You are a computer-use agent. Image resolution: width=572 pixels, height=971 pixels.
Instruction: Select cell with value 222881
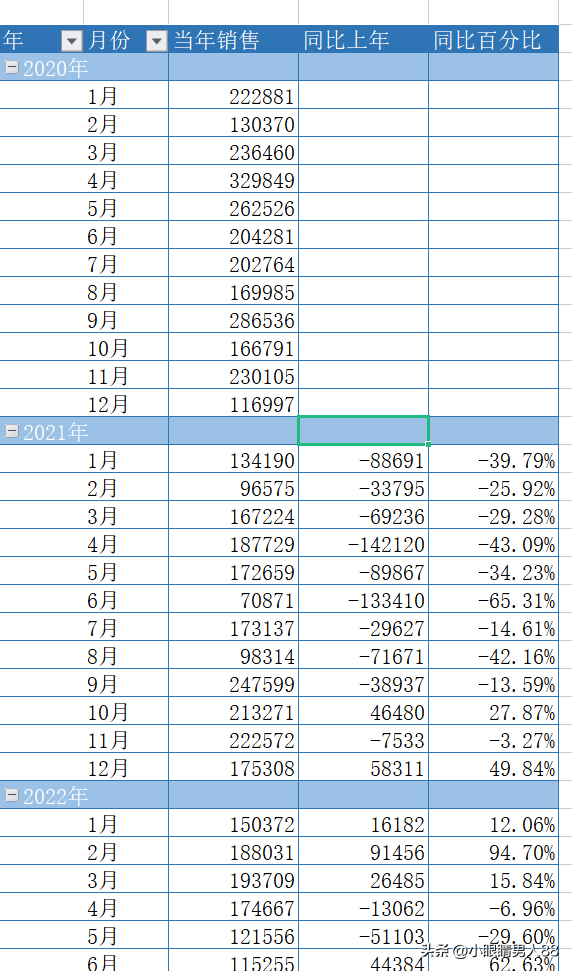(x=233, y=96)
